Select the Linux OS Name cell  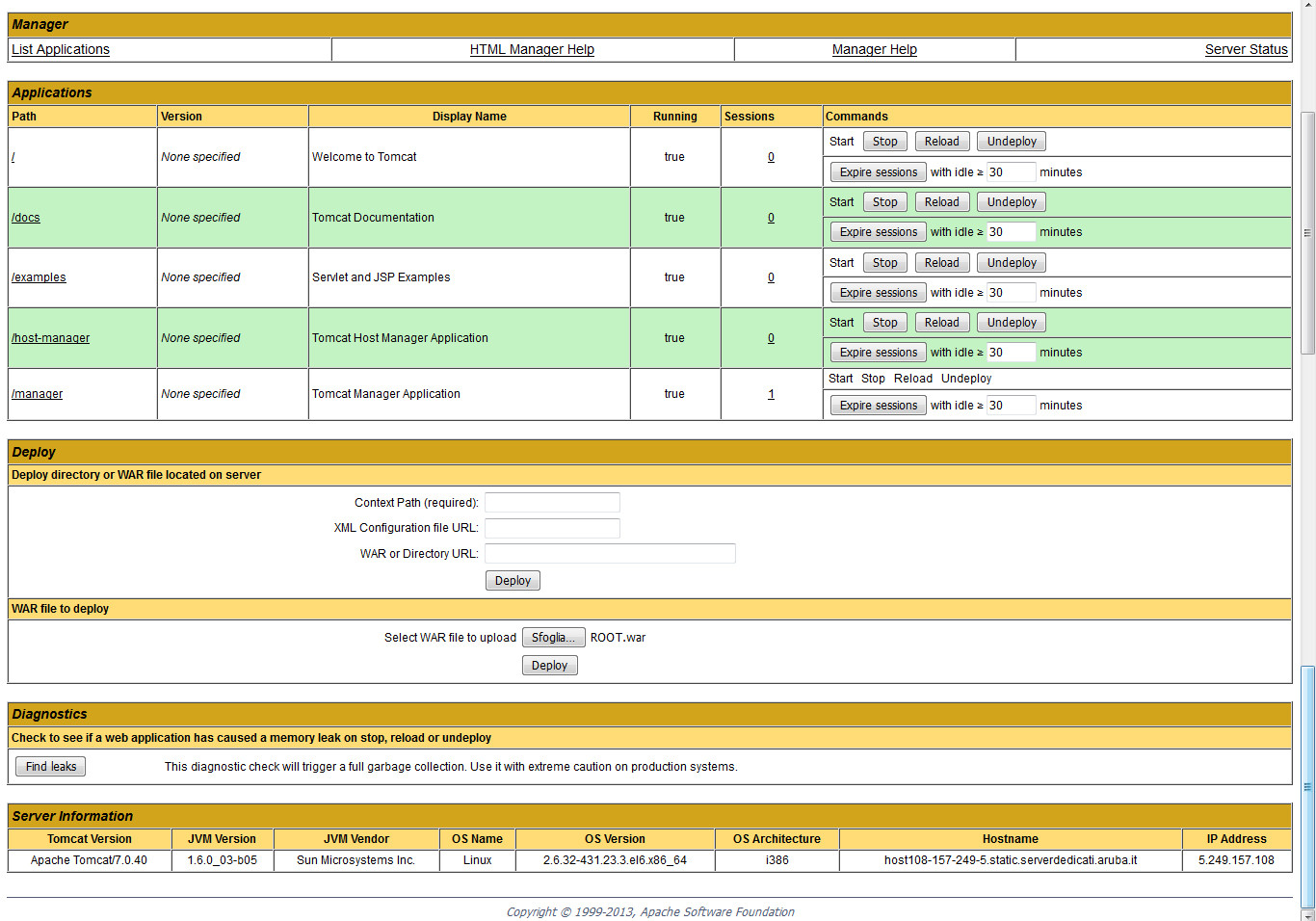point(477,860)
